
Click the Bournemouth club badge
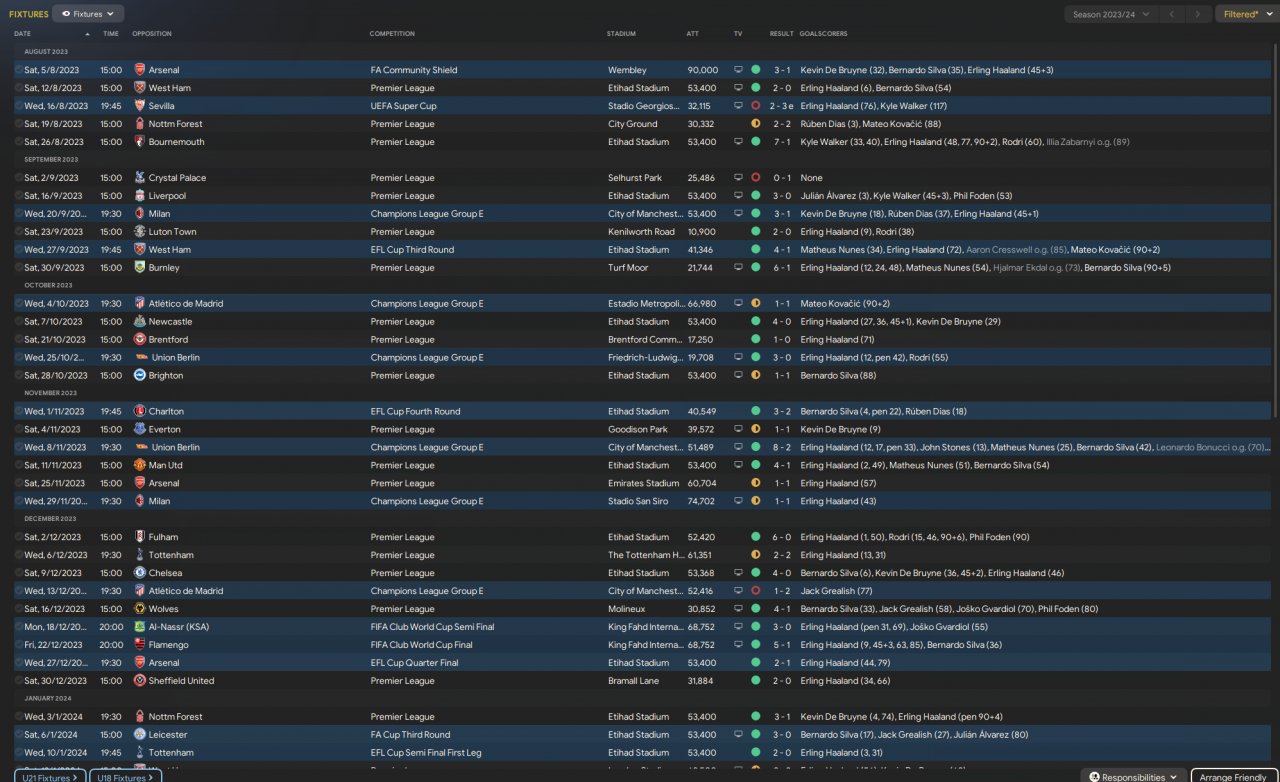[140, 142]
